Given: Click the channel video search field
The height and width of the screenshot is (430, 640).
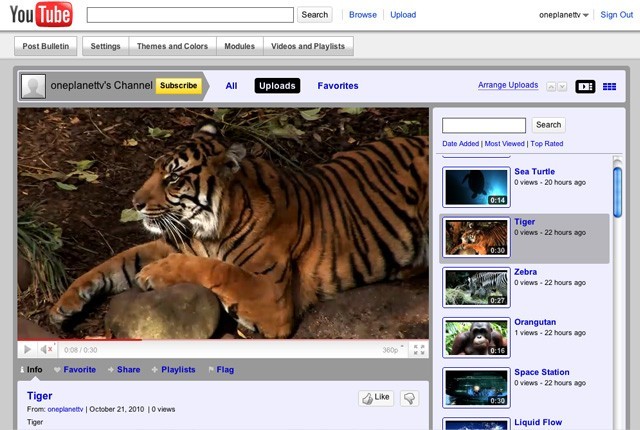Looking at the screenshot, I should (484, 125).
